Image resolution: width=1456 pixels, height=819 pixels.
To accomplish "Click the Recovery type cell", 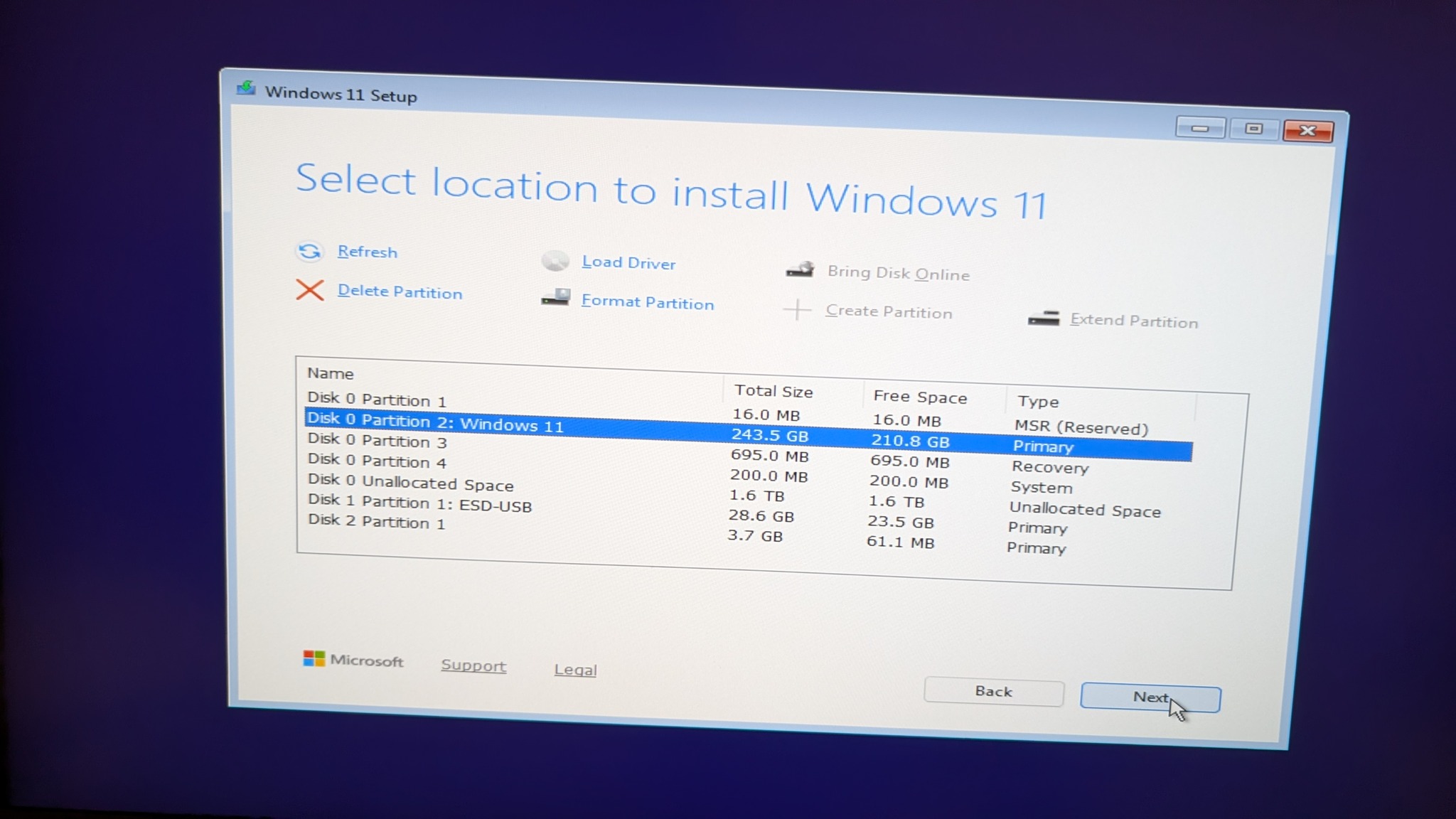I will [1050, 467].
